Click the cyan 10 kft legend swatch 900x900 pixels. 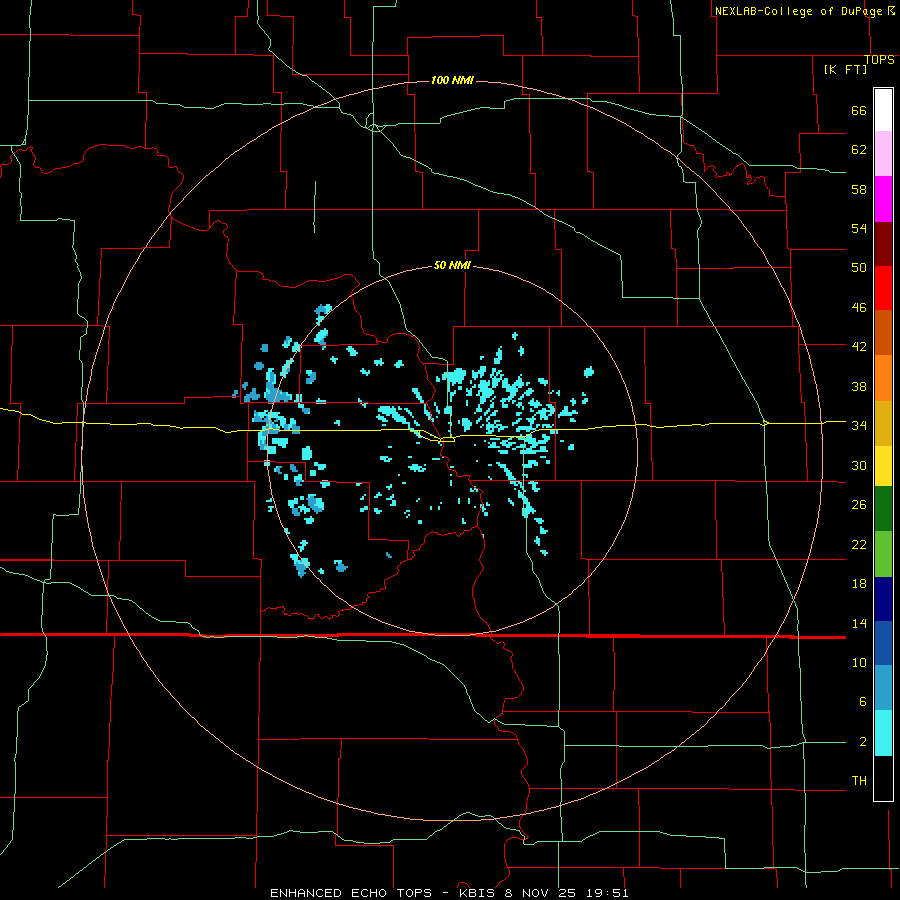[883, 733]
